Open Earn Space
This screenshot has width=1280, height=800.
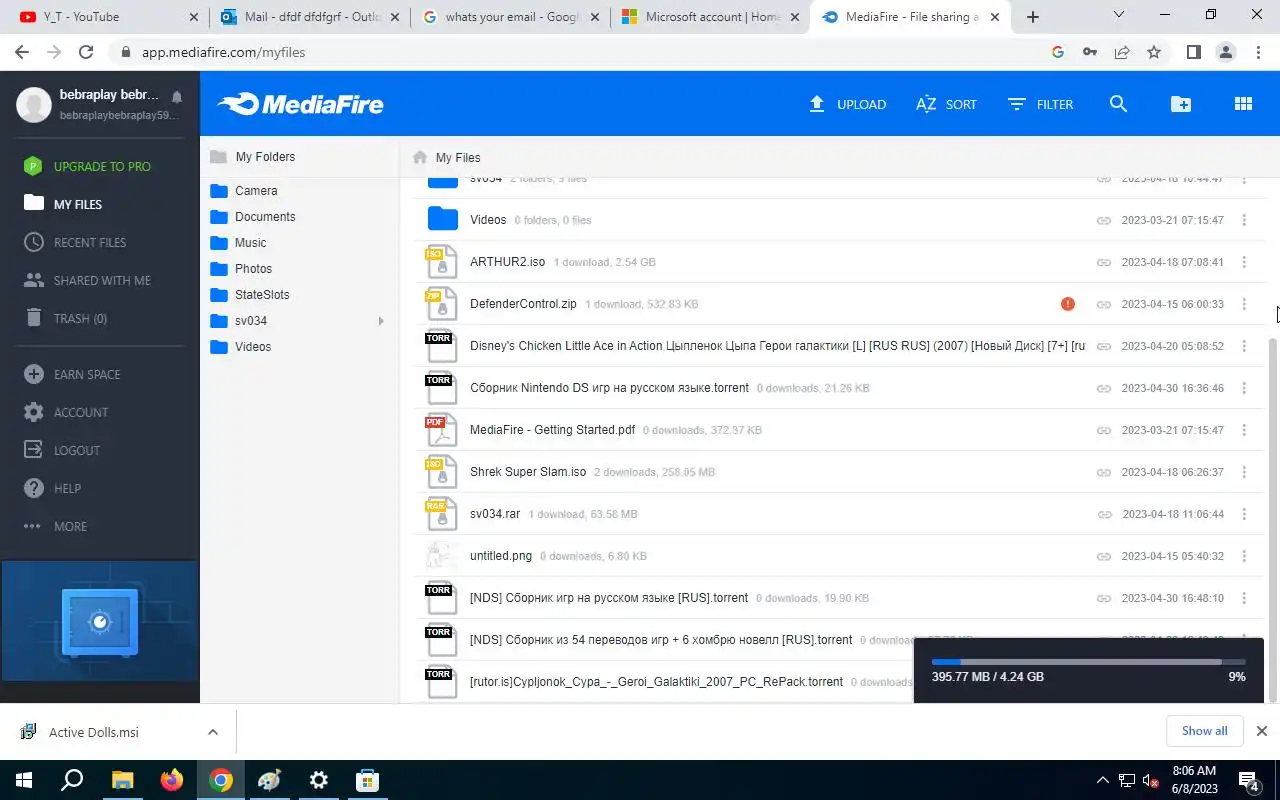coord(73,374)
